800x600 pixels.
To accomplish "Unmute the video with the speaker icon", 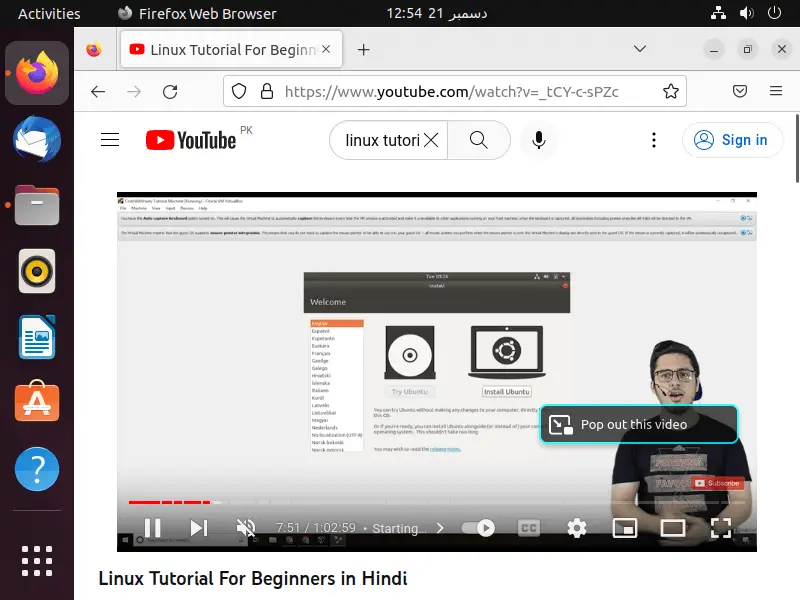I will [246, 528].
